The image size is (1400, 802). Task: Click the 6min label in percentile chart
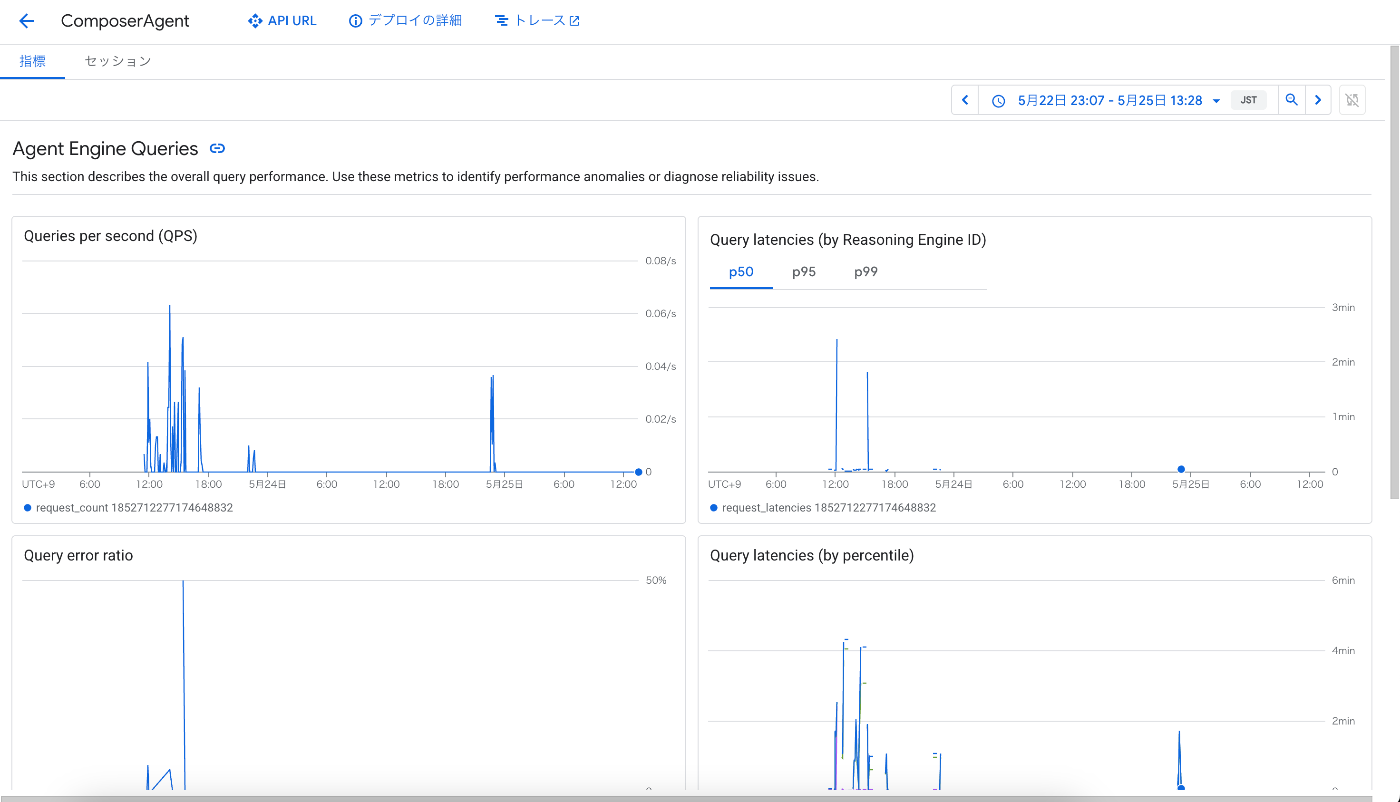click(x=1343, y=580)
